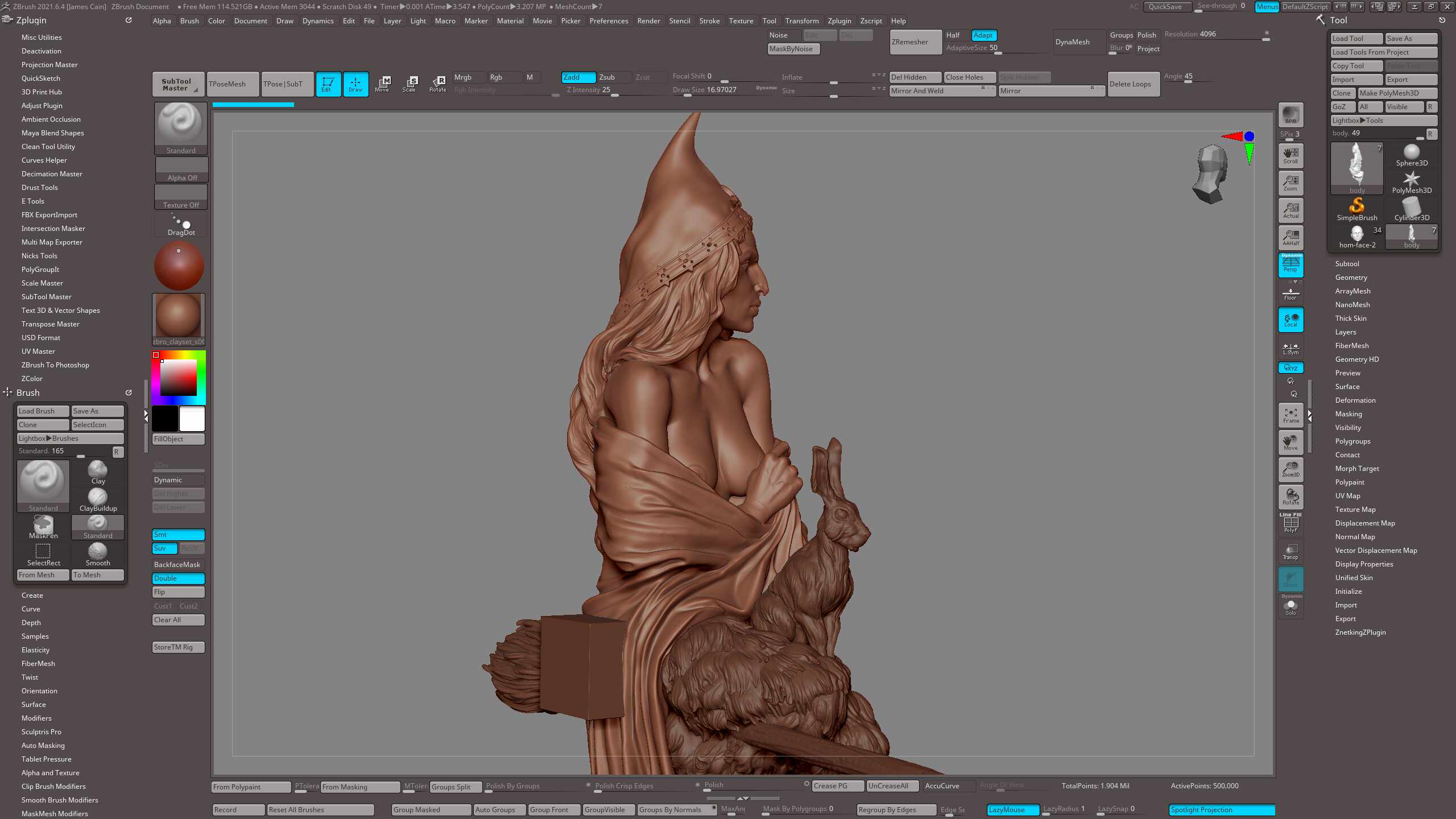
Task: Expand the Auto Masking brush section
Action: tap(43, 746)
